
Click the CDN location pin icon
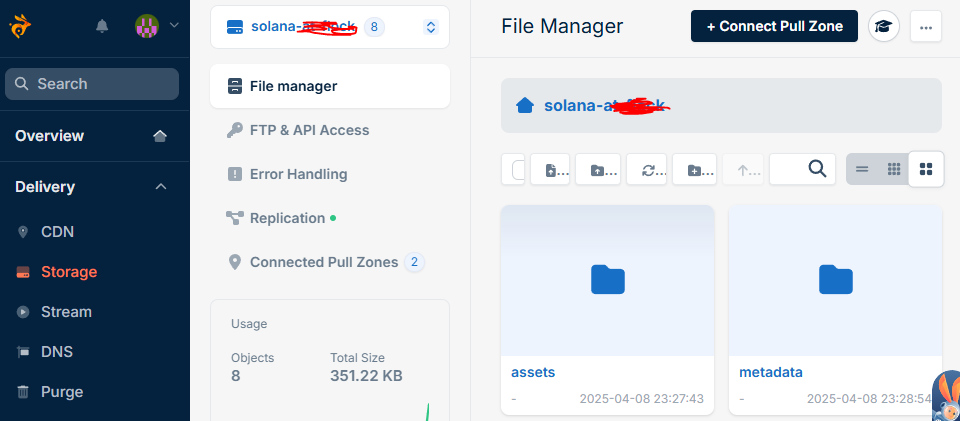(x=23, y=232)
